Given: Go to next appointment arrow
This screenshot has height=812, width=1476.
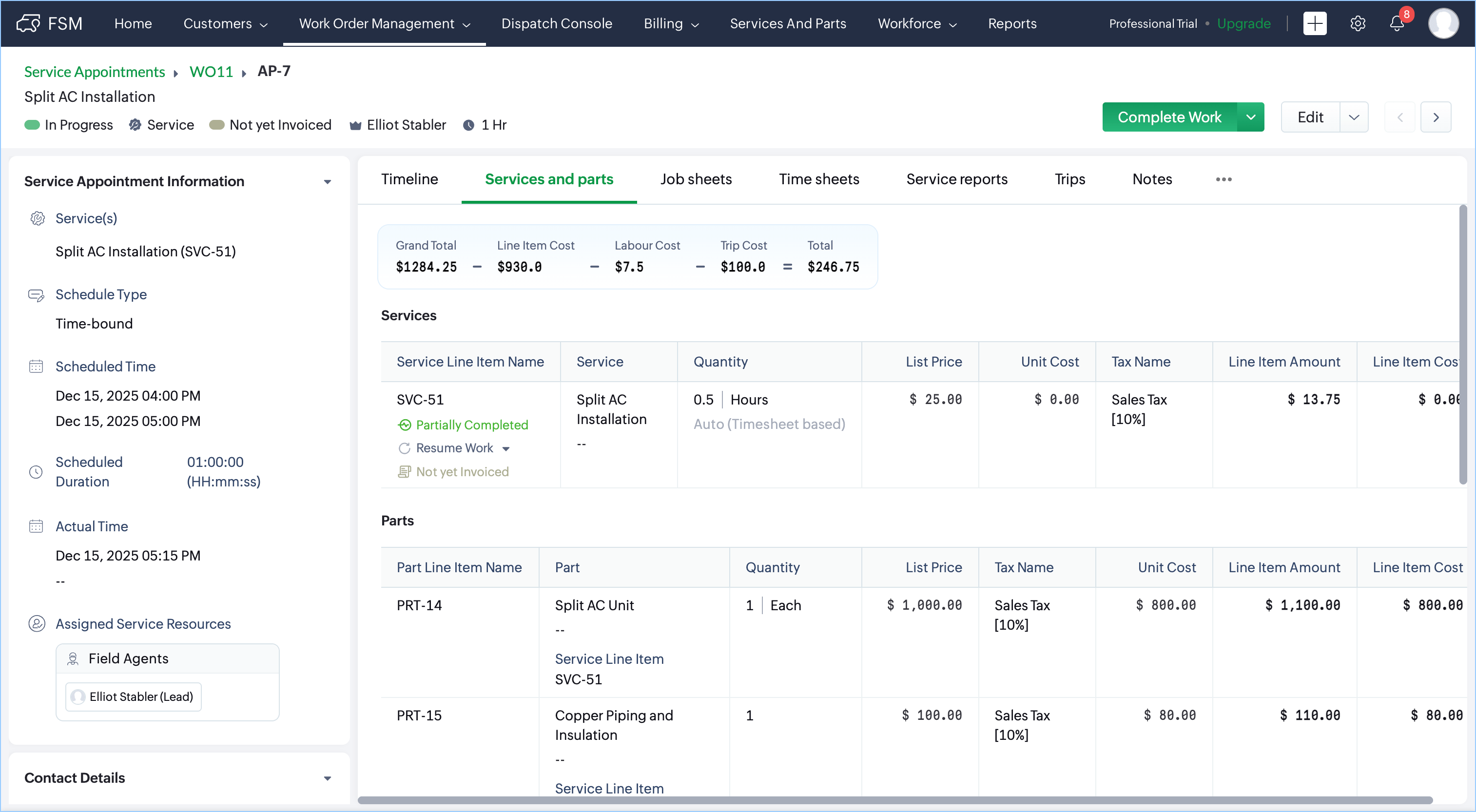Looking at the screenshot, I should tap(1436, 117).
